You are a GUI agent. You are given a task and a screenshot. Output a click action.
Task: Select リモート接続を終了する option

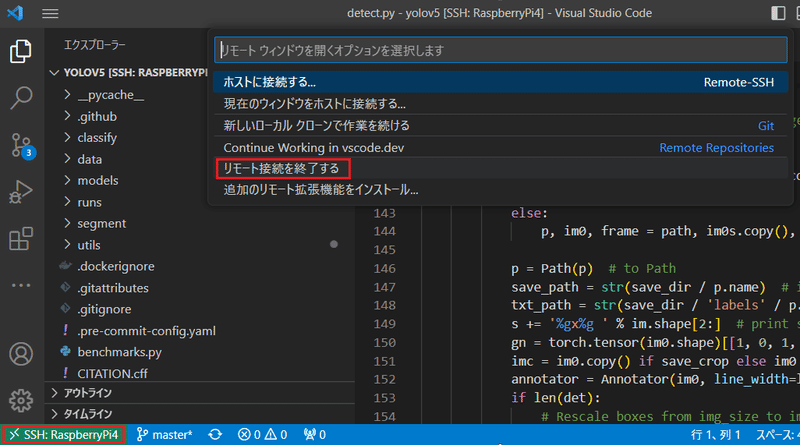pos(501,168)
